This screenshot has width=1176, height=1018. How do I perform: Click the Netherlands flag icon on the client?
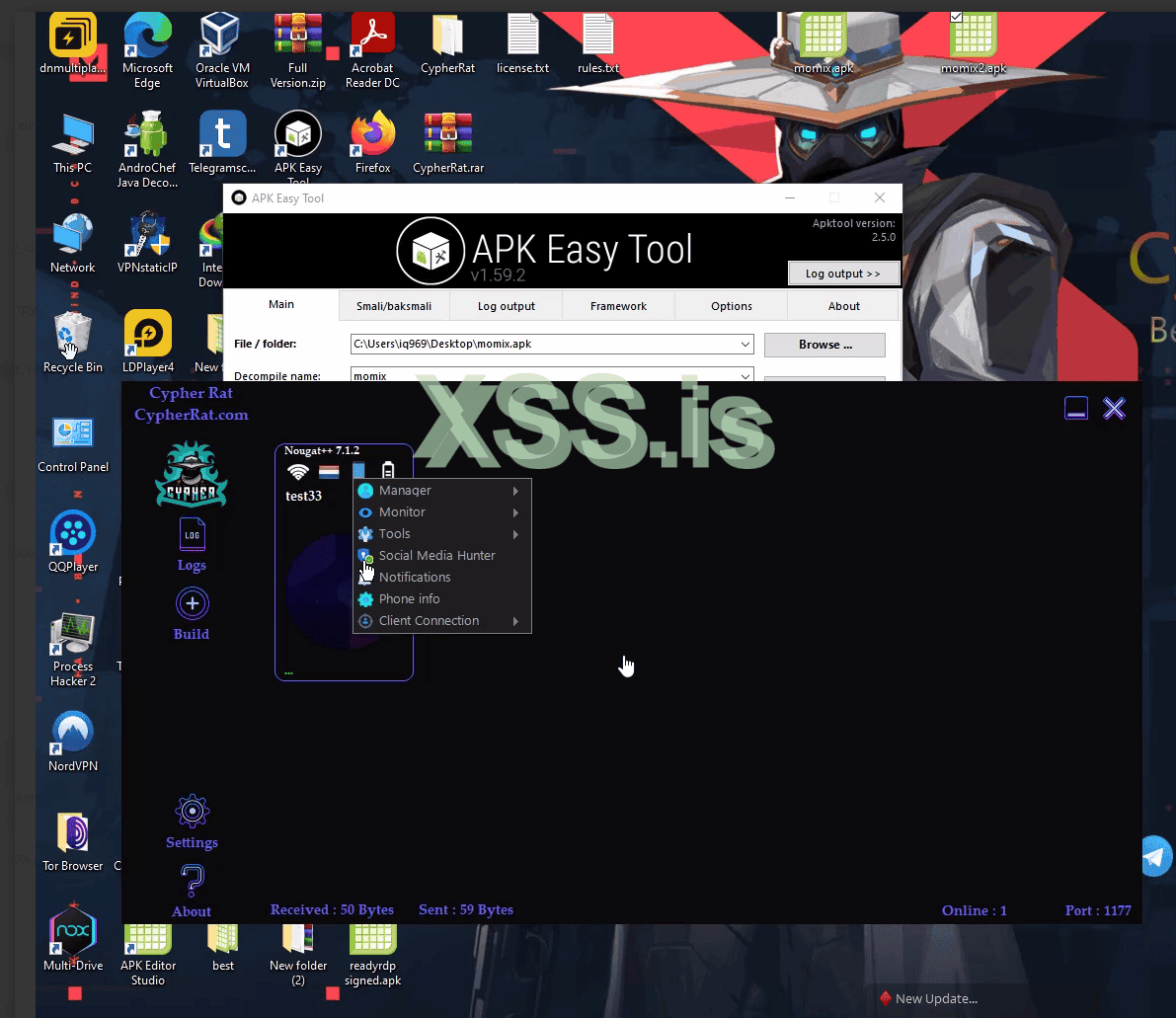329,471
